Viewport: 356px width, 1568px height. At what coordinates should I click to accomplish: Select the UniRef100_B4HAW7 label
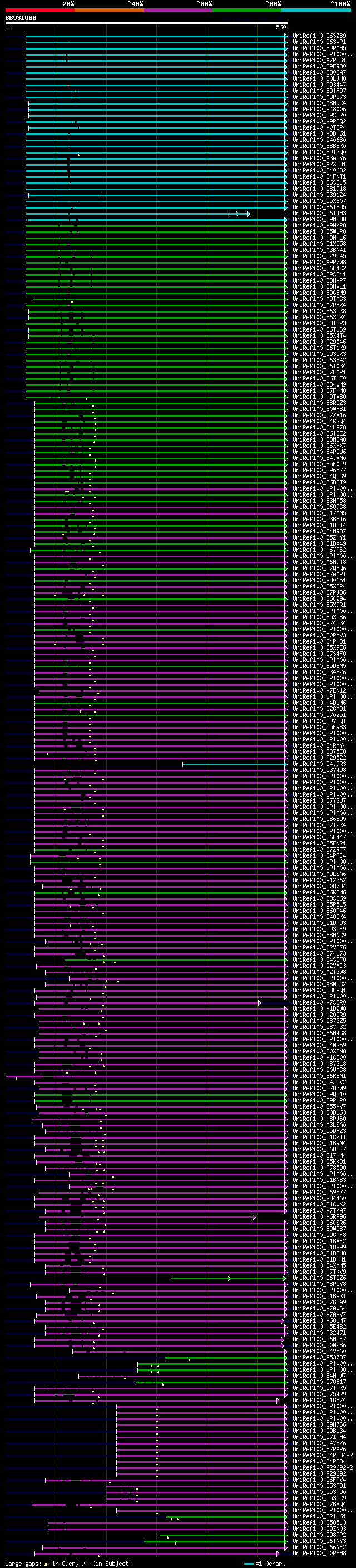coord(319,1375)
